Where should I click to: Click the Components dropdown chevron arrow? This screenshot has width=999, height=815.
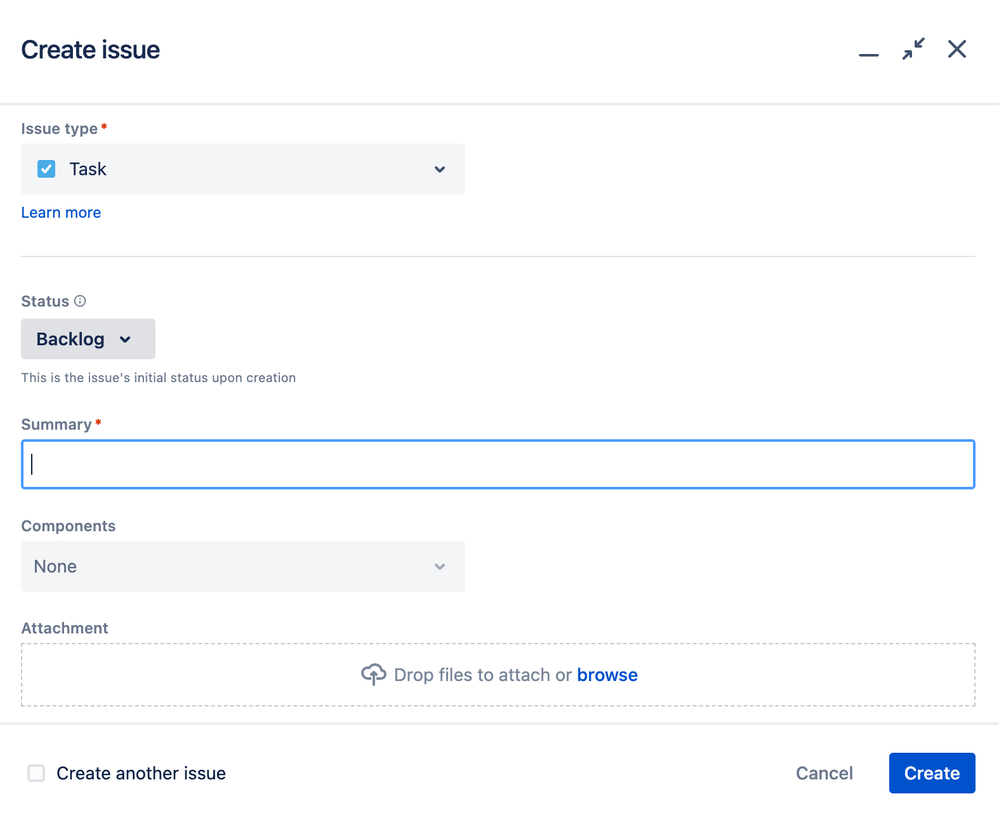click(x=440, y=566)
